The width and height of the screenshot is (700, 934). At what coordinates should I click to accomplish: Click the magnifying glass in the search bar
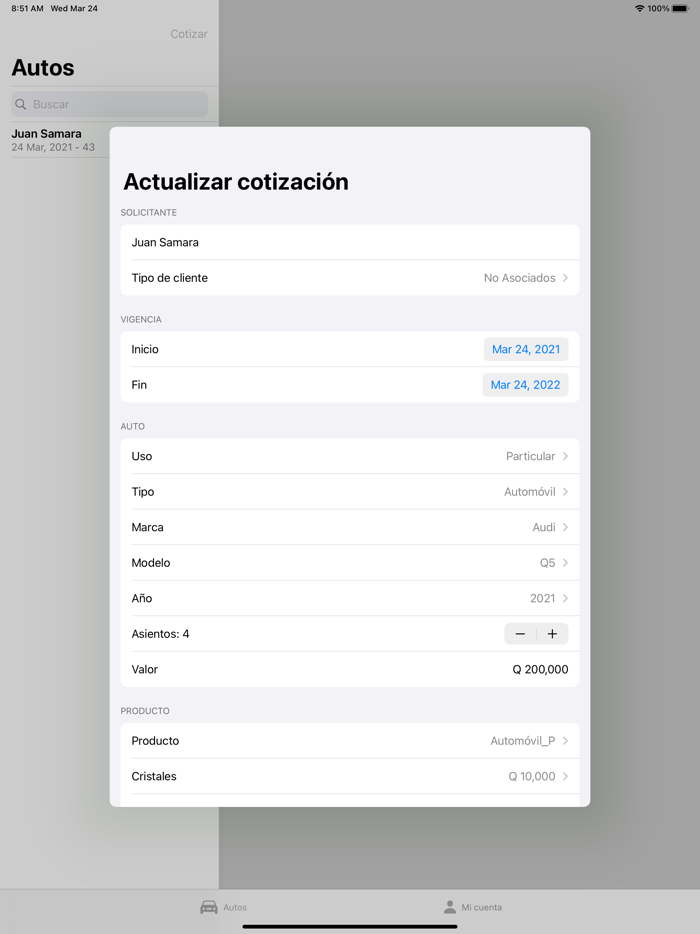pos(20,104)
